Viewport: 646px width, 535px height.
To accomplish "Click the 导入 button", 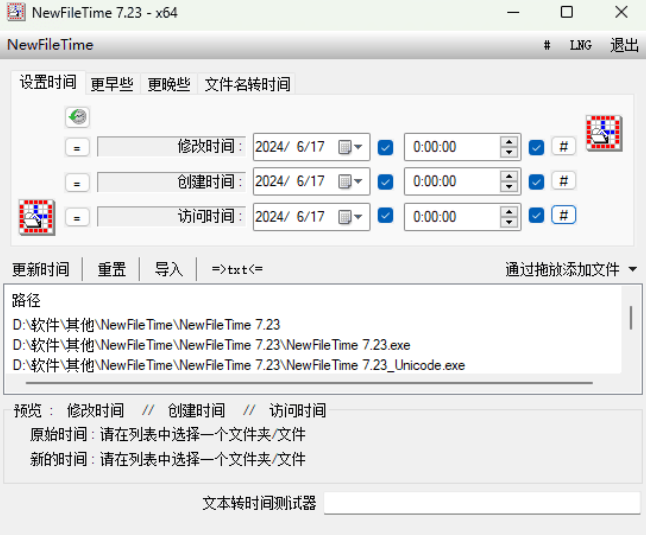I will pos(168,269).
